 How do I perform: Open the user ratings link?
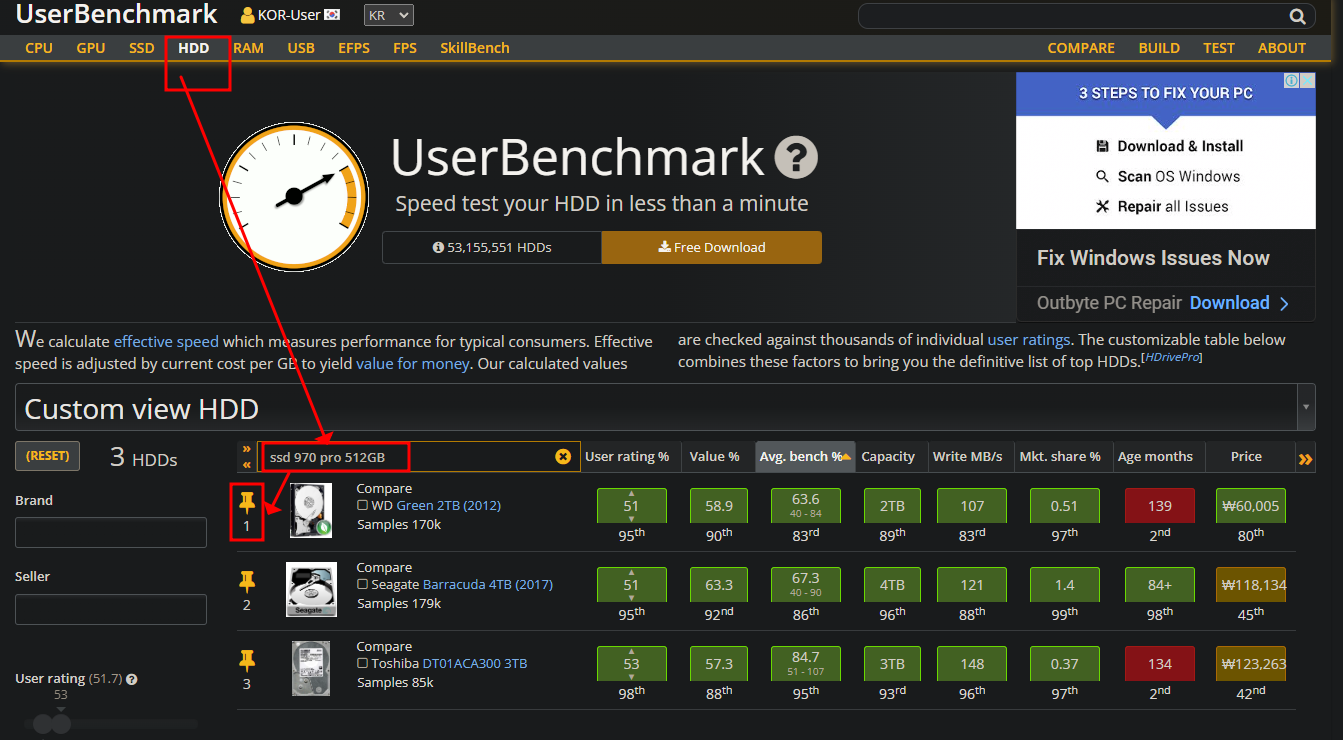click(1028, 339)
